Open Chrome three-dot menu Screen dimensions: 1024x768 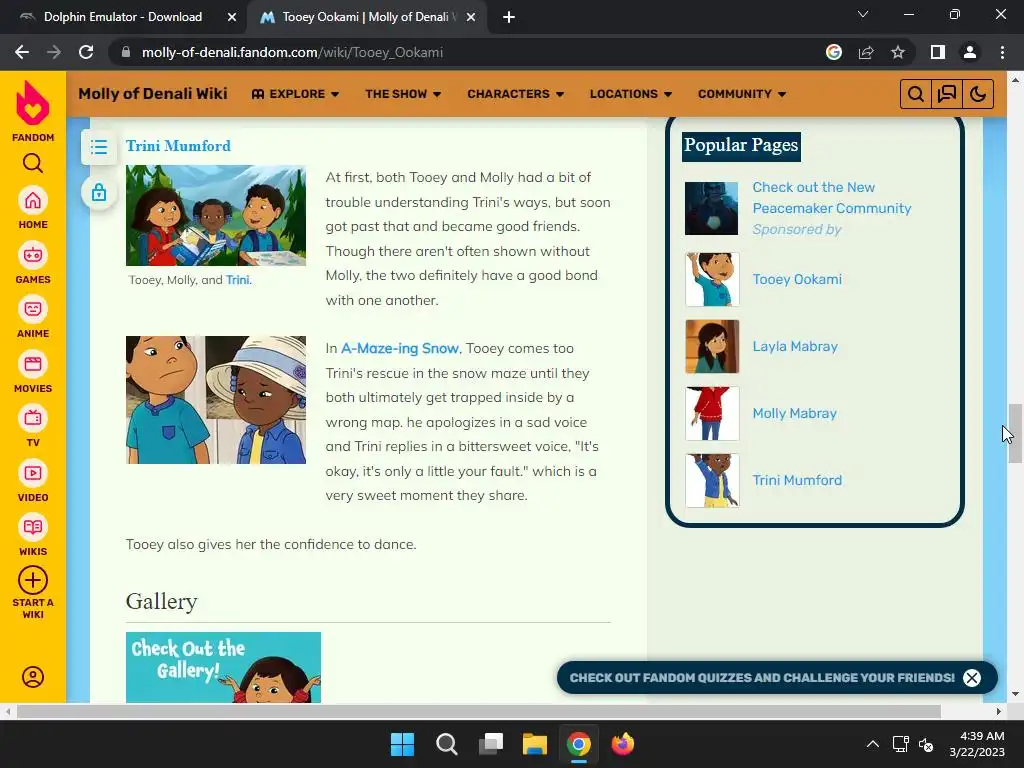(x=1002, y=52)
